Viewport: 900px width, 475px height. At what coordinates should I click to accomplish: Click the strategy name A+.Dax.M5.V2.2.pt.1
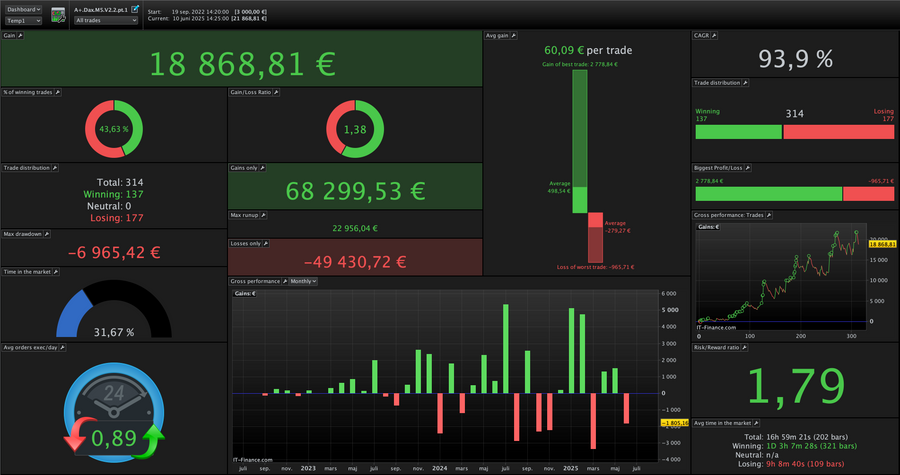pyautogui.click(x=101, y=10)
